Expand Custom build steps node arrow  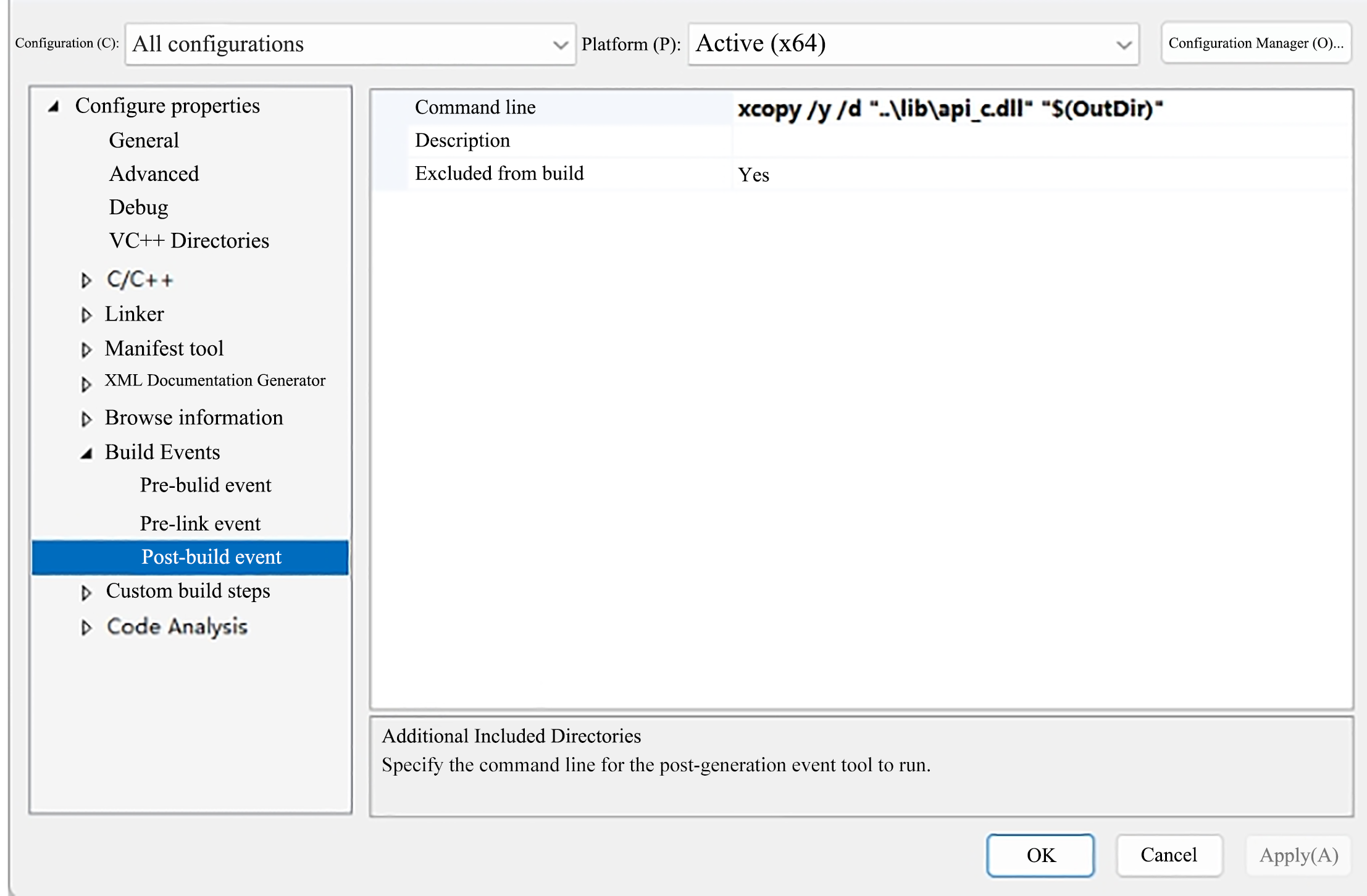coord(86,592)
